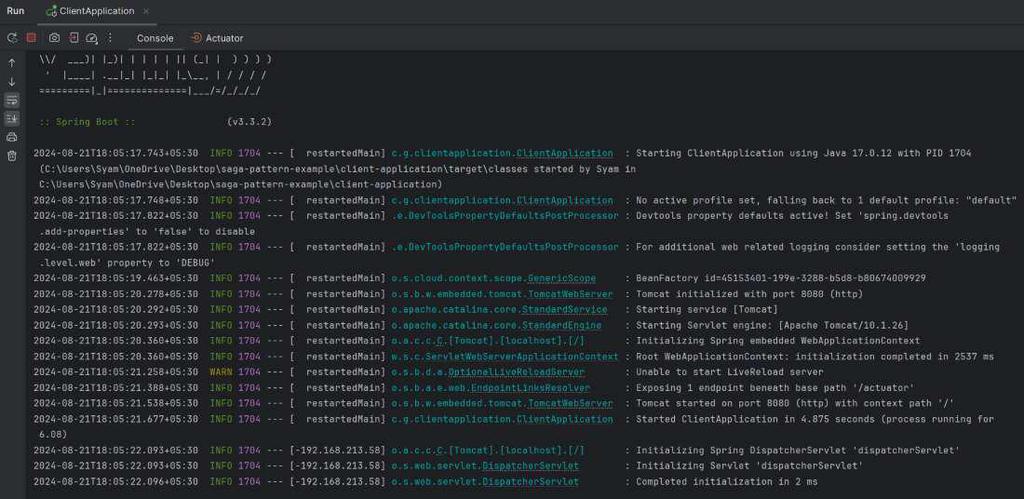Click the BeanFactory id message text
The height and width of the screenshot is (499, 1024).
pyautogui.click(x=780, y=278)
